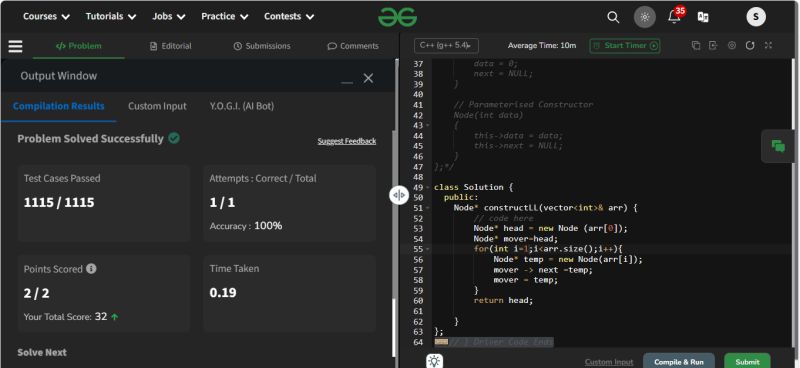The height and width of the screenshot is (368, 800).
Task: Click the lightbulb hint icon
Action: (x=434, y=361)
